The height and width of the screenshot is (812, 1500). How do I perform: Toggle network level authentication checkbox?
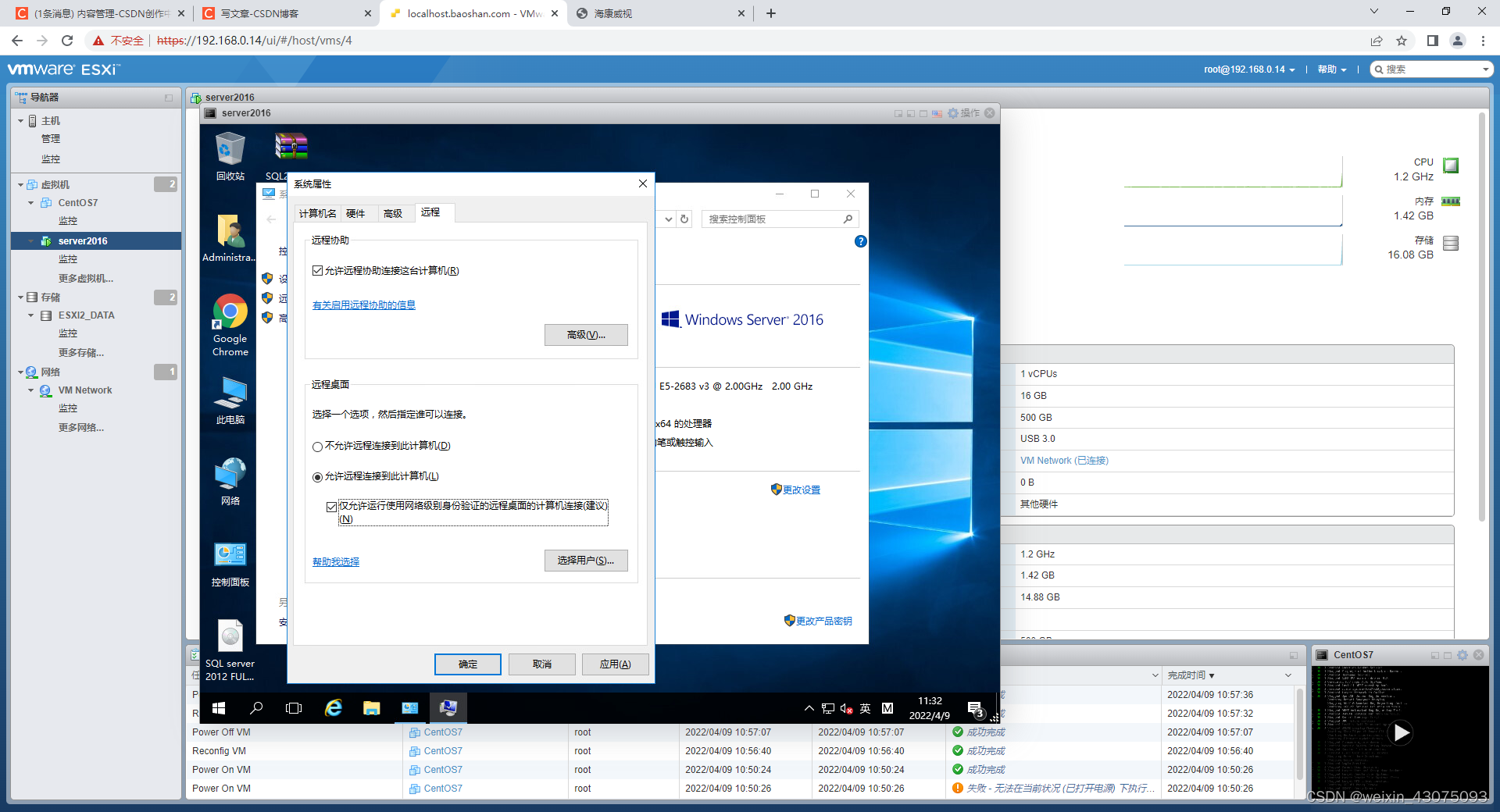point(331,507)
